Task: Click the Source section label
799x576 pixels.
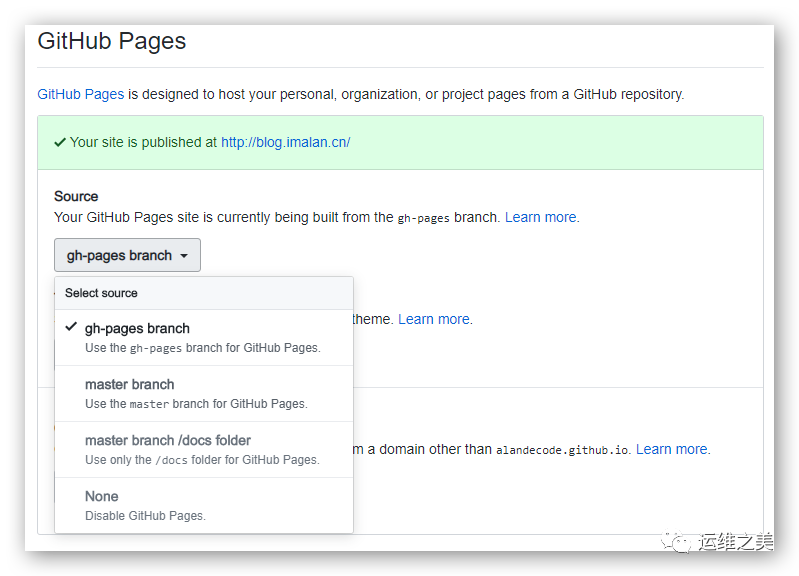Action: click(x=76, y=196)
